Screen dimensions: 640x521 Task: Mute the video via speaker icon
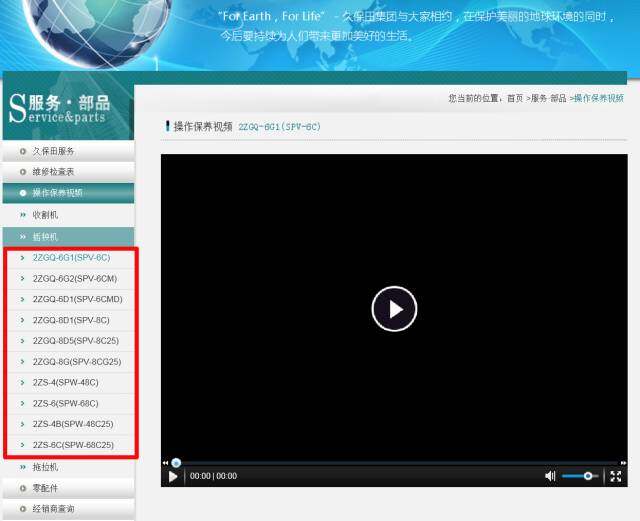(550, 476)
